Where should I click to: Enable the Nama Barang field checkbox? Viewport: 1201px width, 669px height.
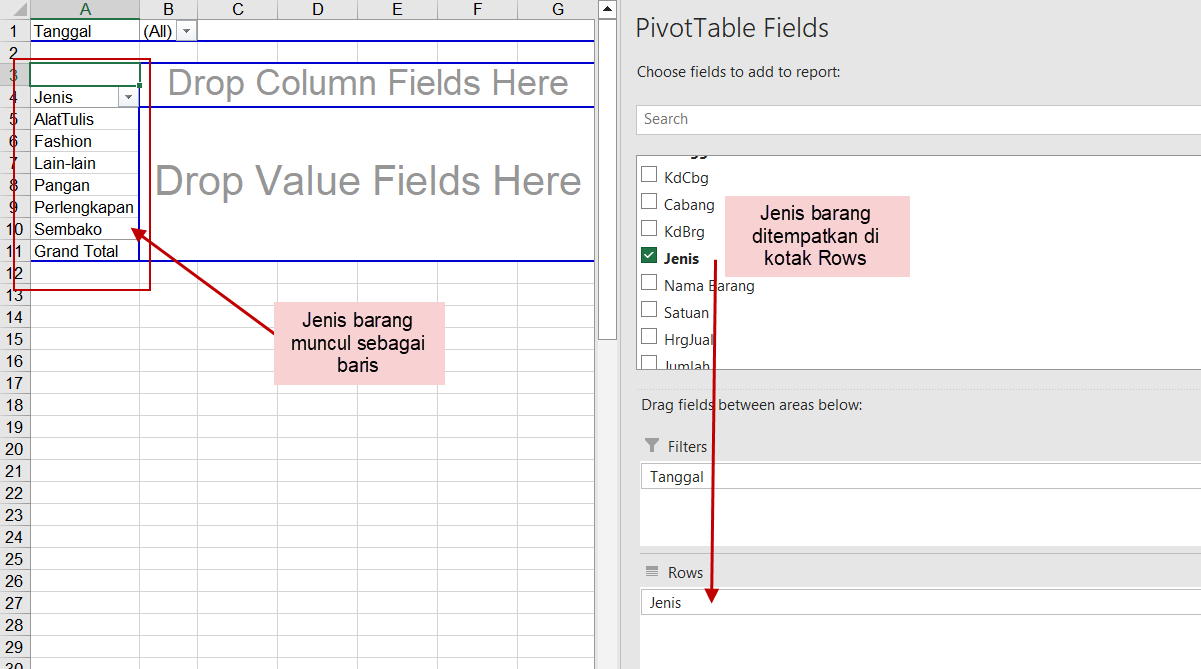pyautogui.click(x=649, y=284)
